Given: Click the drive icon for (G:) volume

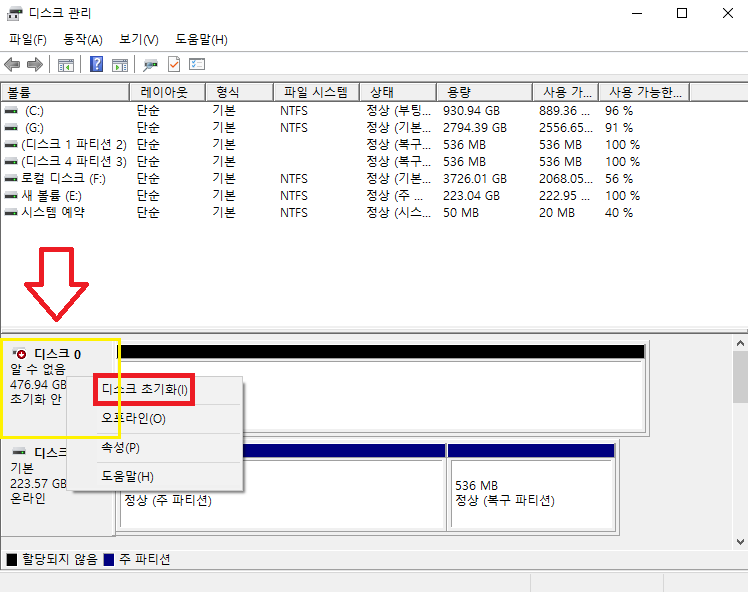Looking at the screenshot, I should (x=11, y=128).
